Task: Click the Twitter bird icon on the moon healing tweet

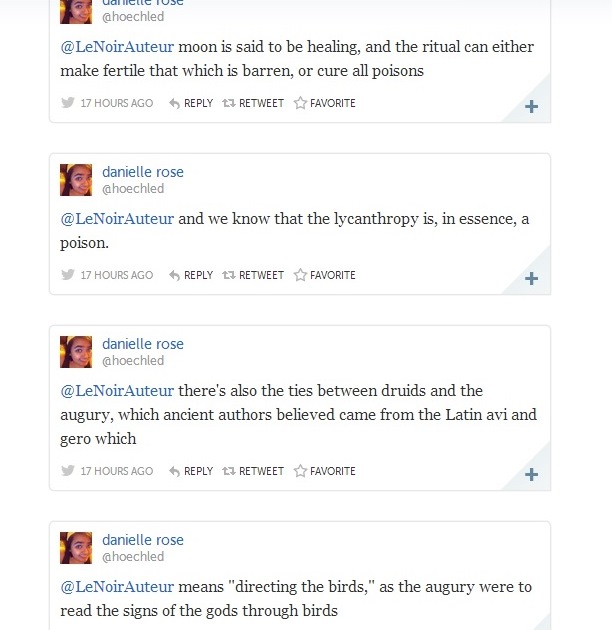Action: click(x=68, y=103)
